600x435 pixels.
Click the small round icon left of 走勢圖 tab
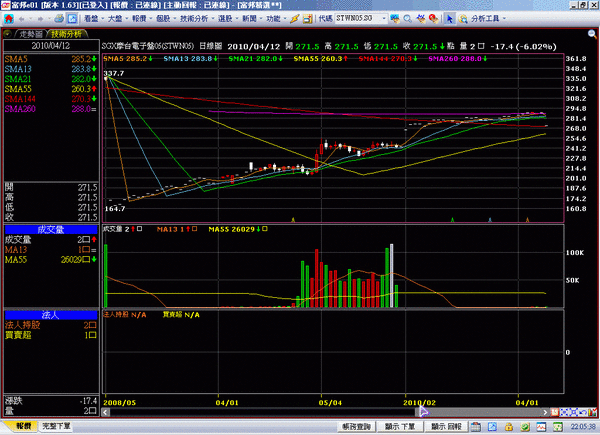tap(7, 34)
